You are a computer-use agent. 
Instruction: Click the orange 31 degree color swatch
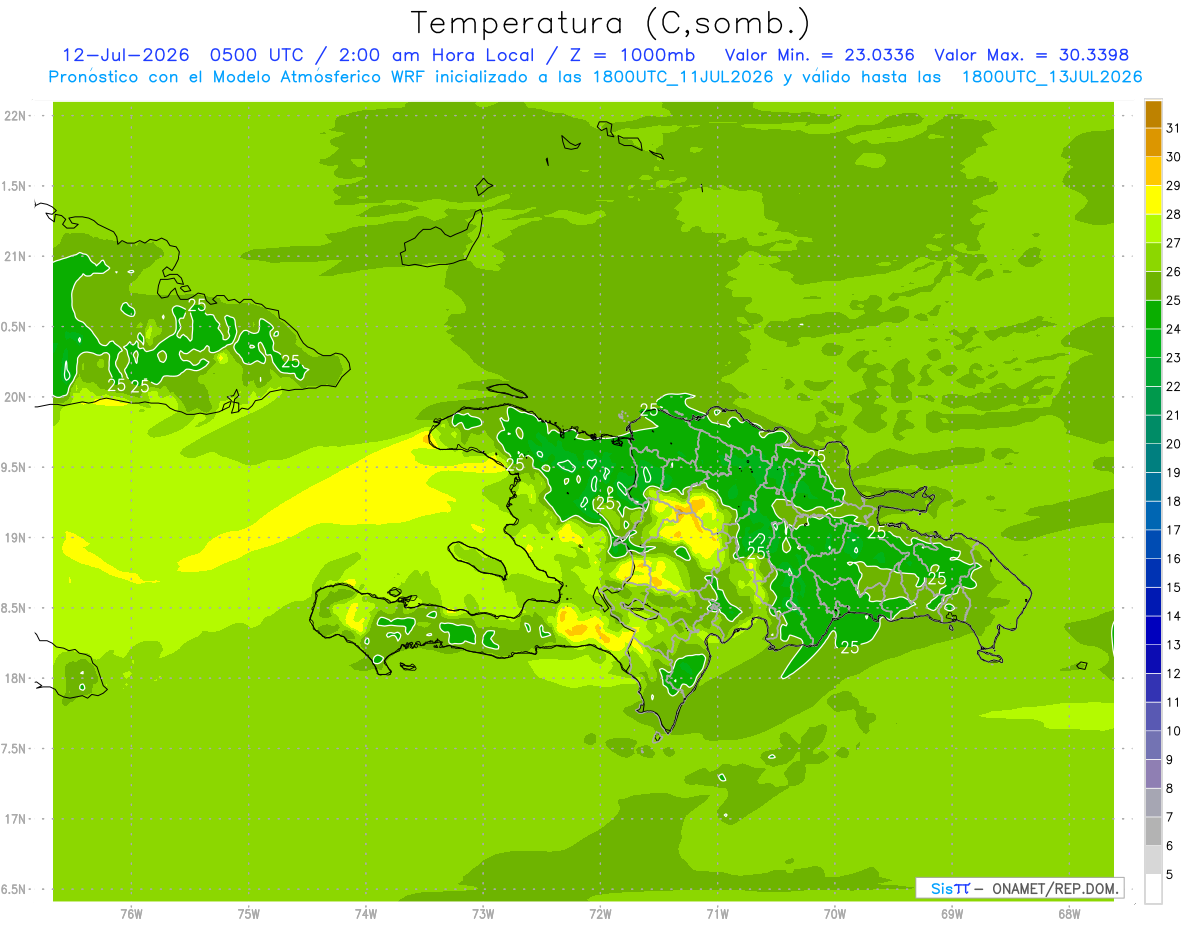1153,114
